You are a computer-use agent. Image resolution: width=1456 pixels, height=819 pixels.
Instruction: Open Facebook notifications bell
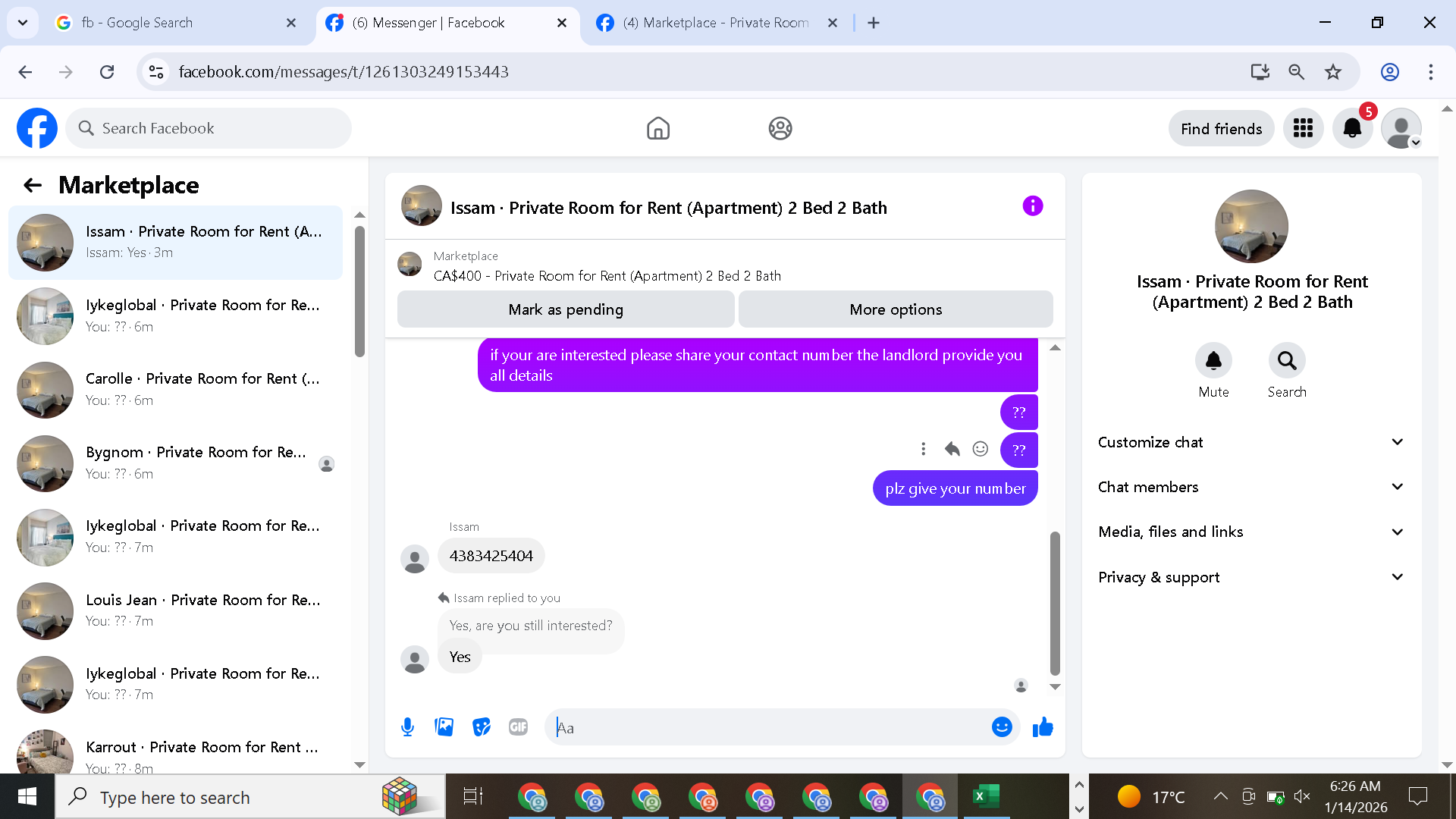click(1352, 128)
